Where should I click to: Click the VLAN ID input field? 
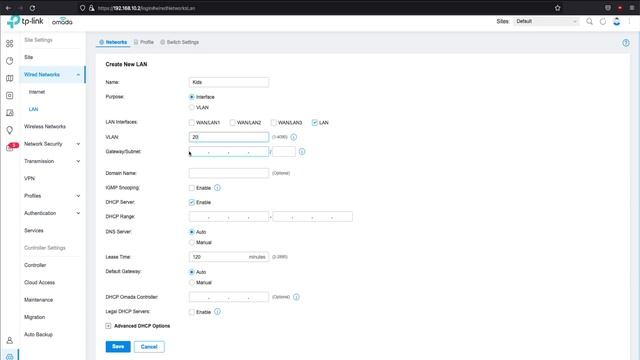click(x=229, y=137)
